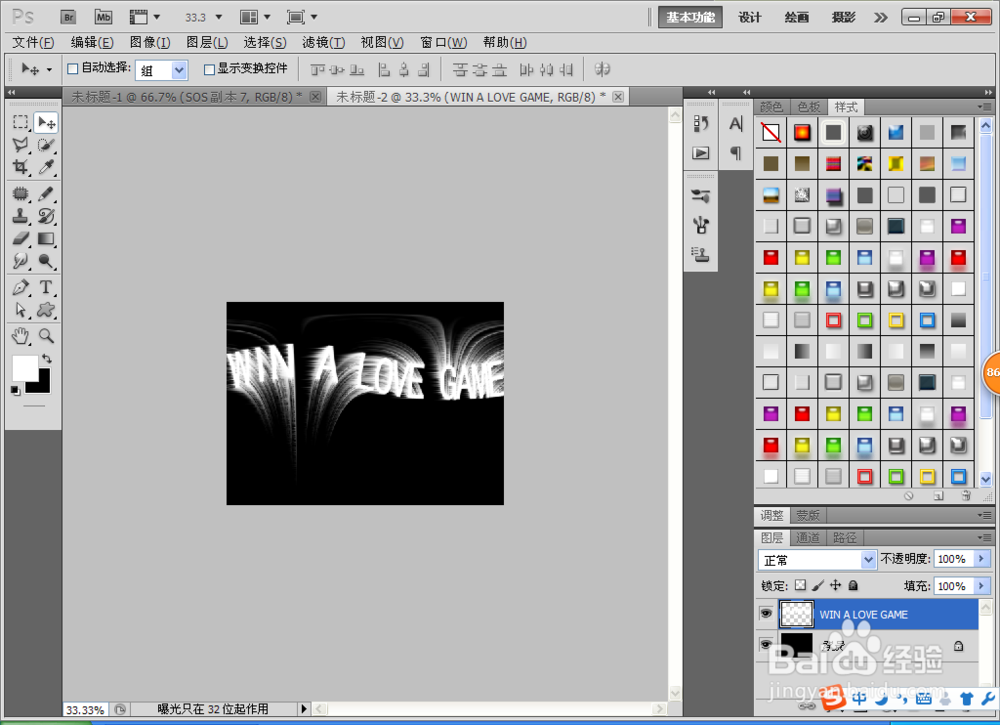This screenshot has height=725, width=1000.
Task: Click the zoom percentage field in status bar
Action: tap(85, 709)
